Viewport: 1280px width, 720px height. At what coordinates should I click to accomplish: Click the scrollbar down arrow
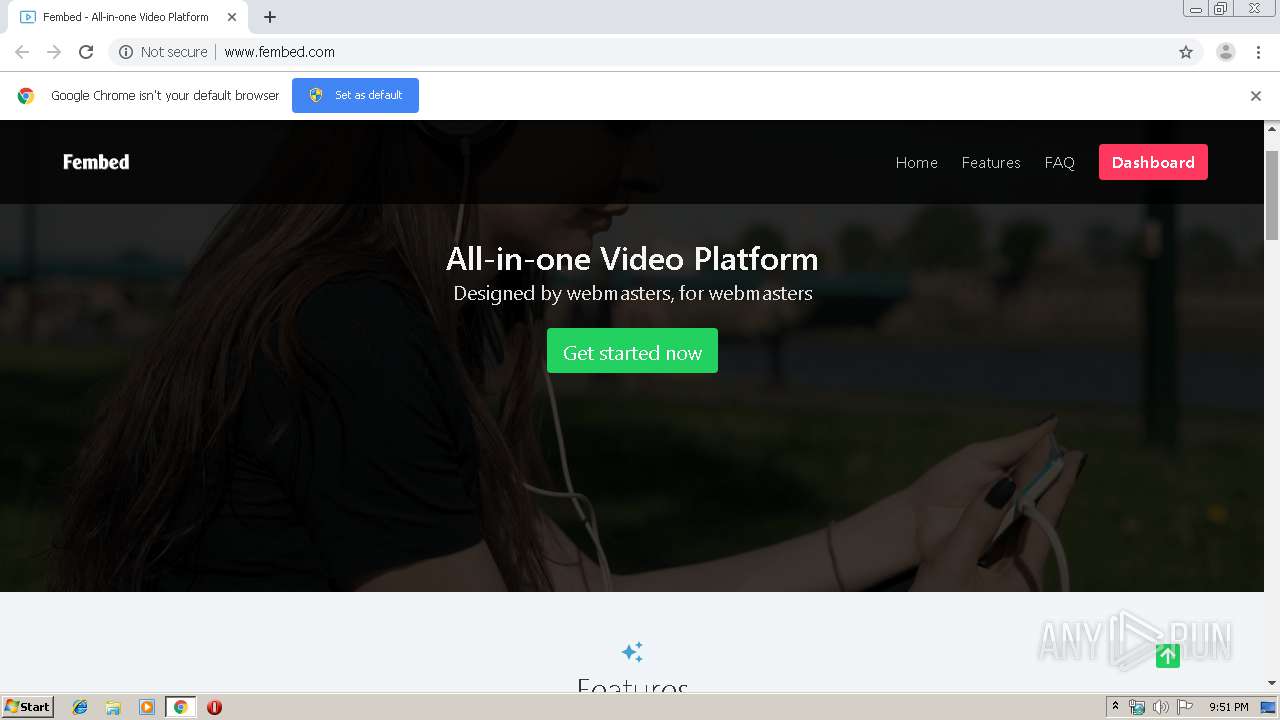click(1272, 683)
